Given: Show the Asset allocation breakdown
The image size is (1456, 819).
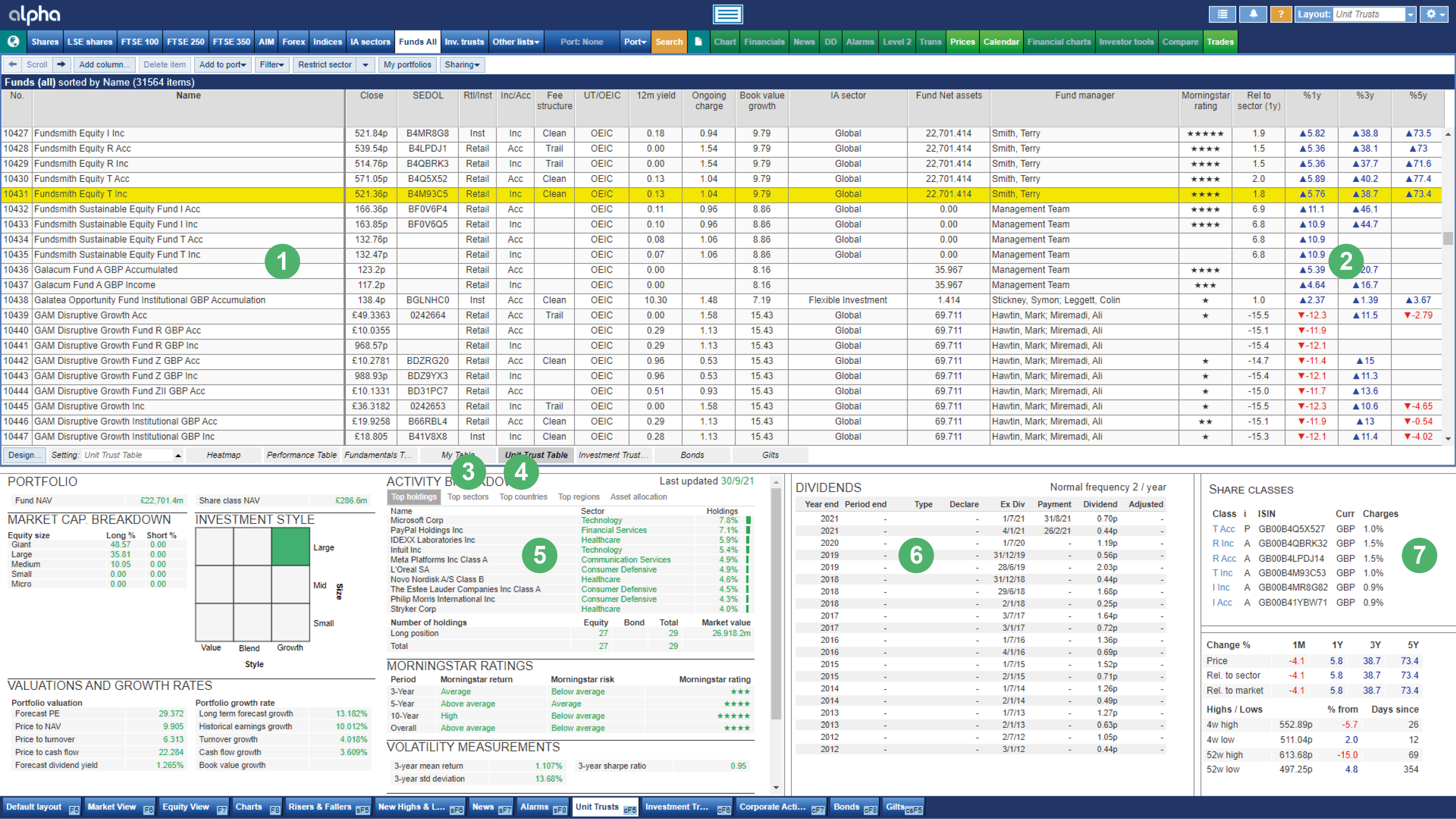Looking at the screenshot, I should tap(639, 497).
